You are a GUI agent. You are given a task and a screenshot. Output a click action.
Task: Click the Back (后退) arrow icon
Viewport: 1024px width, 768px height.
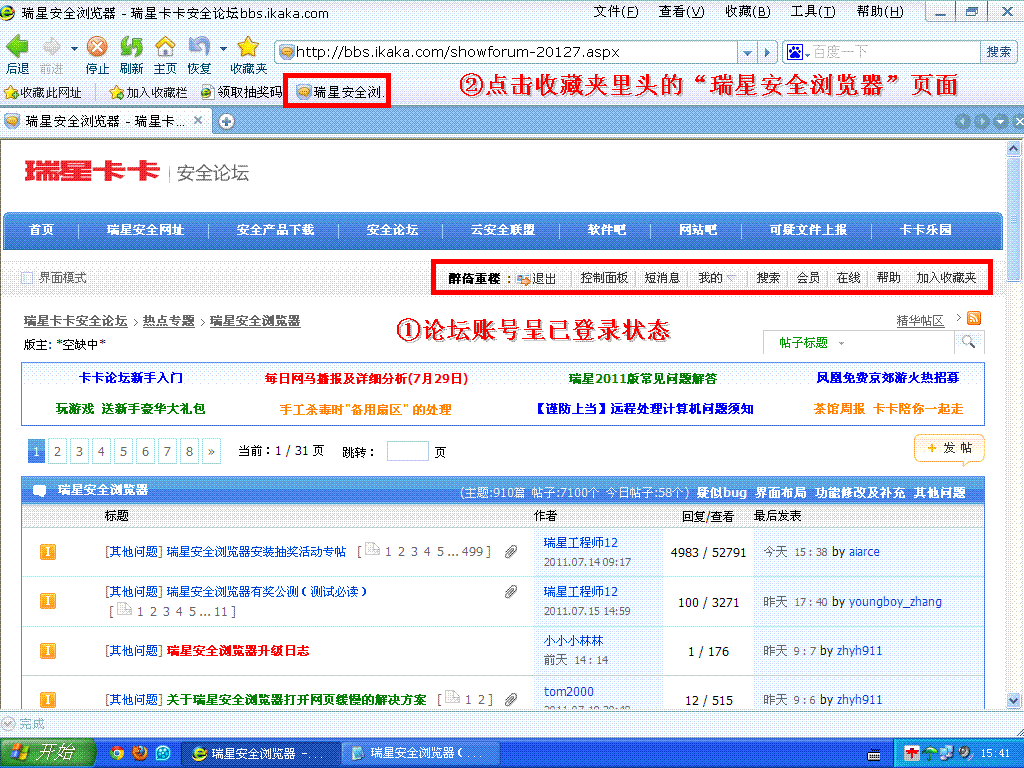click(x=17, y=48)
